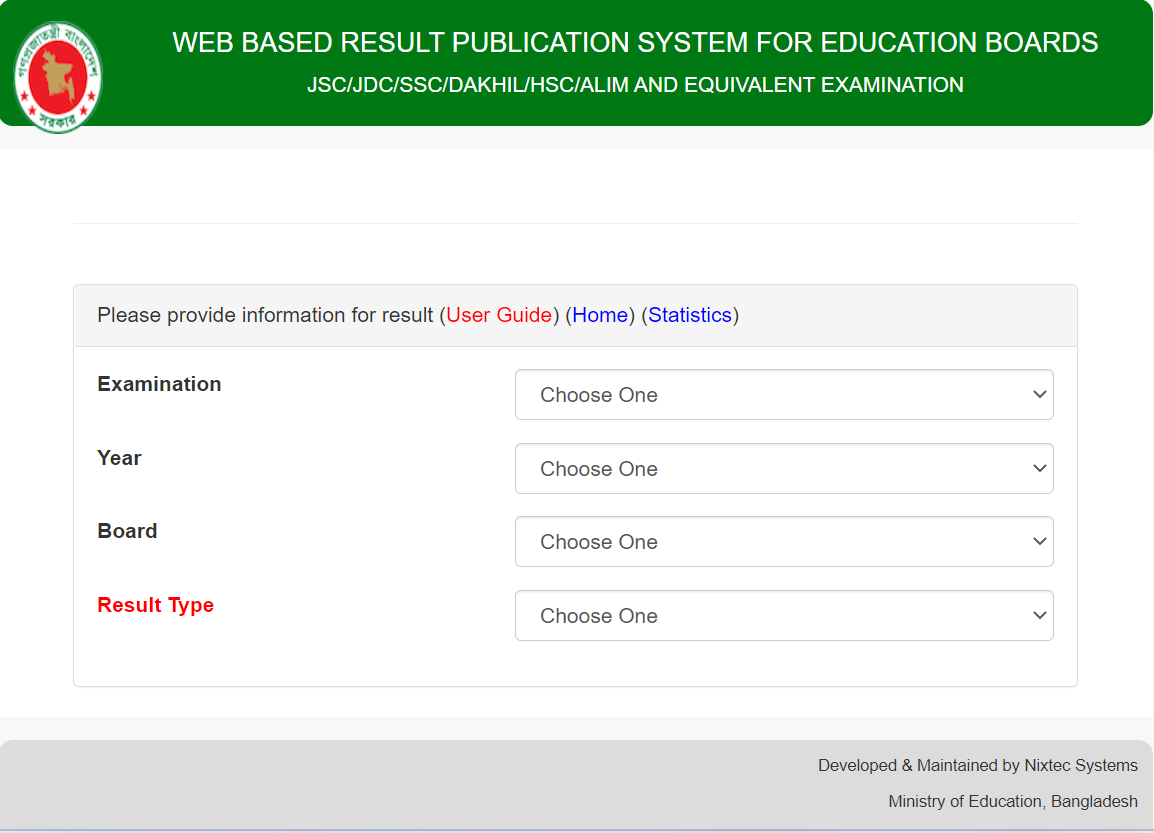Viewport: 1154px width, 833px height.
Task: Click the chevron on the Result Type selector
Action: [1041, 615]
